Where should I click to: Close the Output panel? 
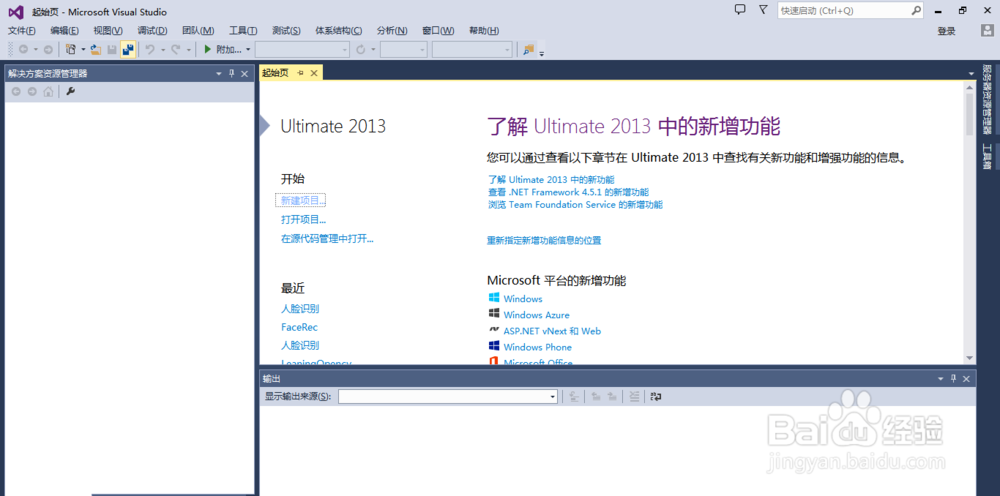[x=966, y=379]
